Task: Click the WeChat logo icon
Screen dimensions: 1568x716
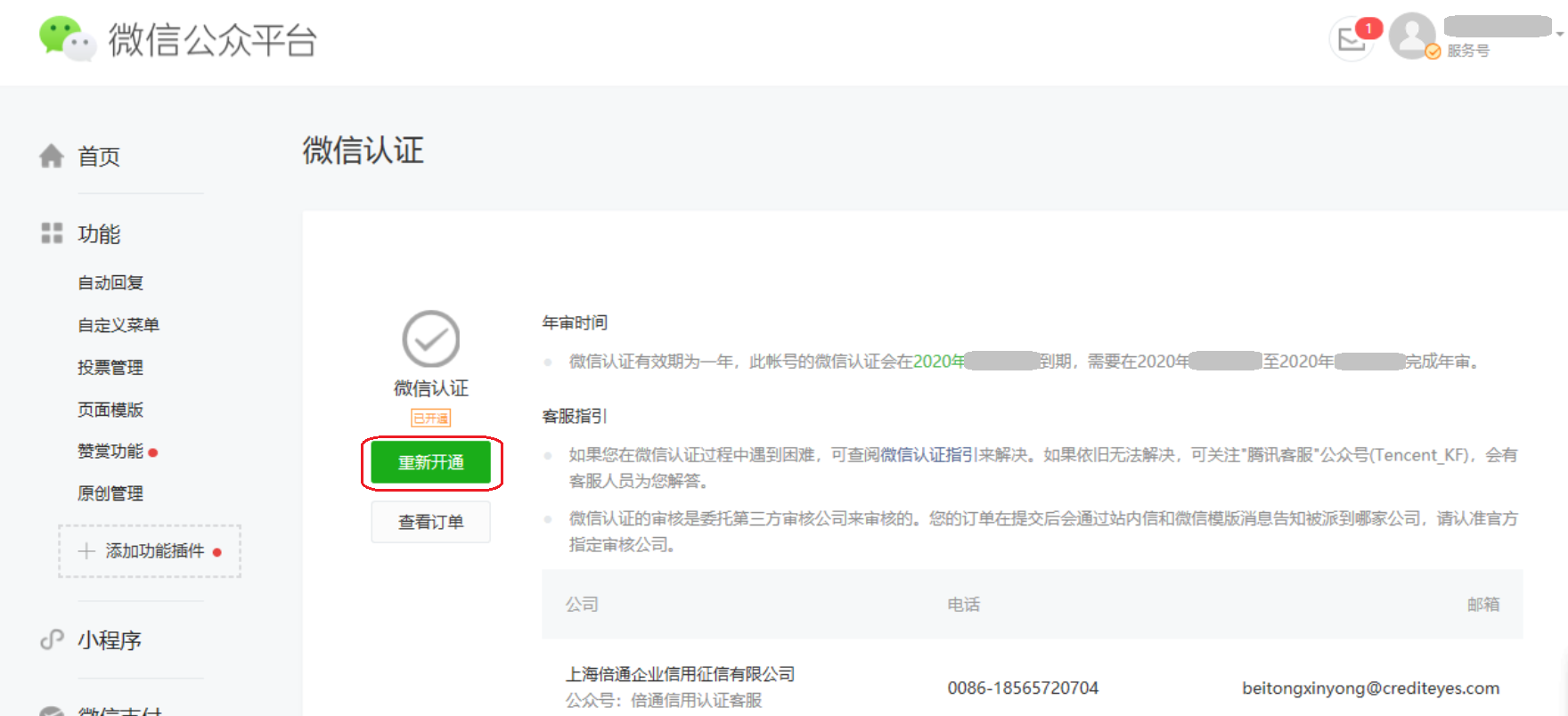Action: tap(68, 39)
